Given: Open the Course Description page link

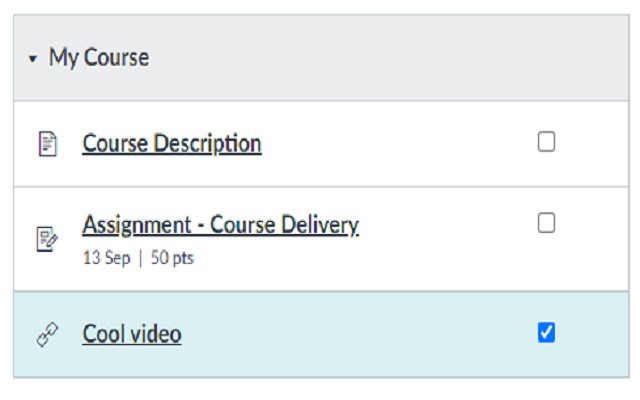Looking at the screenshot, I should 171,143.
